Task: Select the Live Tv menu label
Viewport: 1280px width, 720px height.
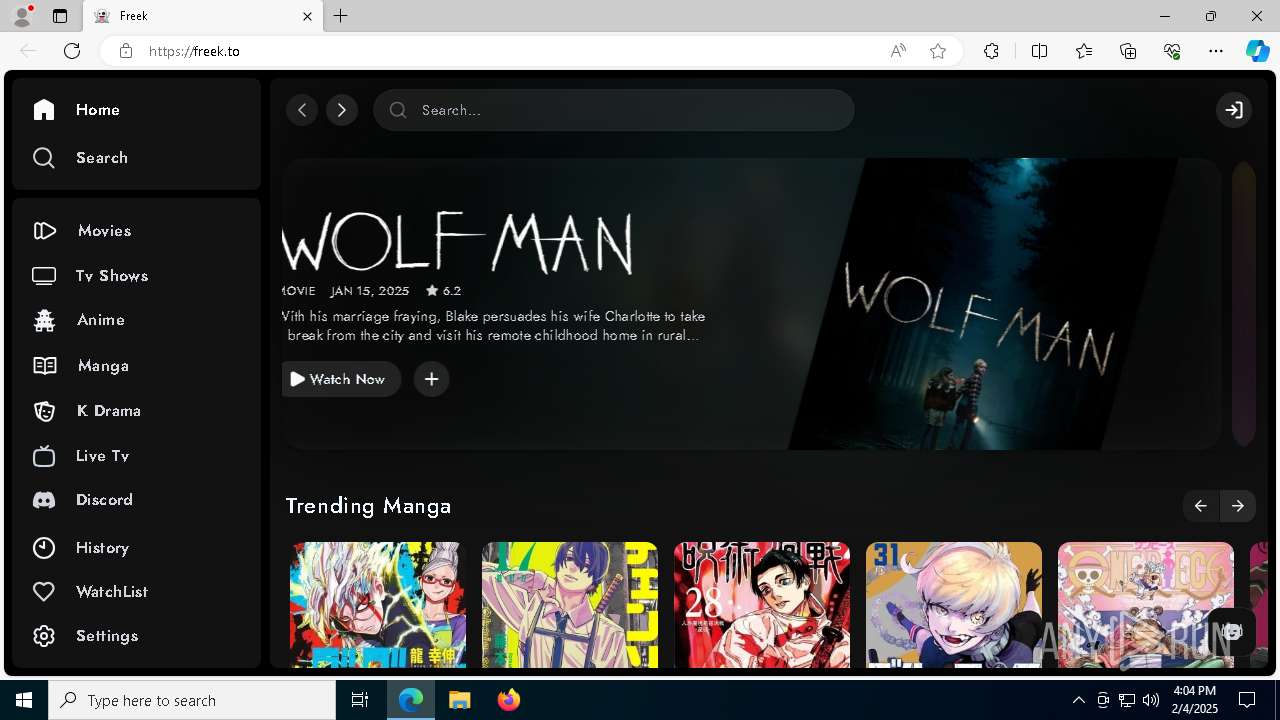Action: click(x=103, y=456)
